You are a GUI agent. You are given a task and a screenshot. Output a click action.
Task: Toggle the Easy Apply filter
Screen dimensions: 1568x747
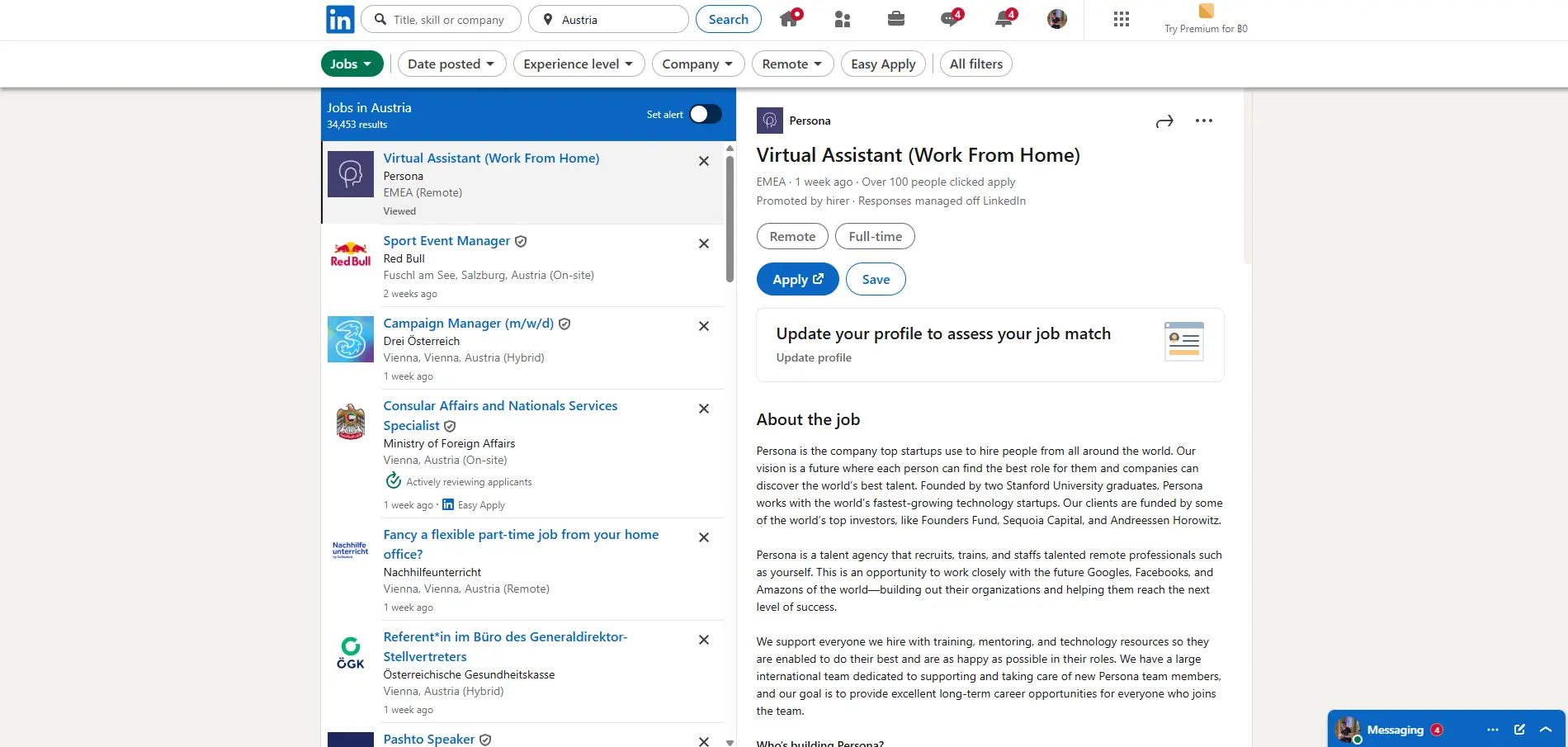(883, 64)
